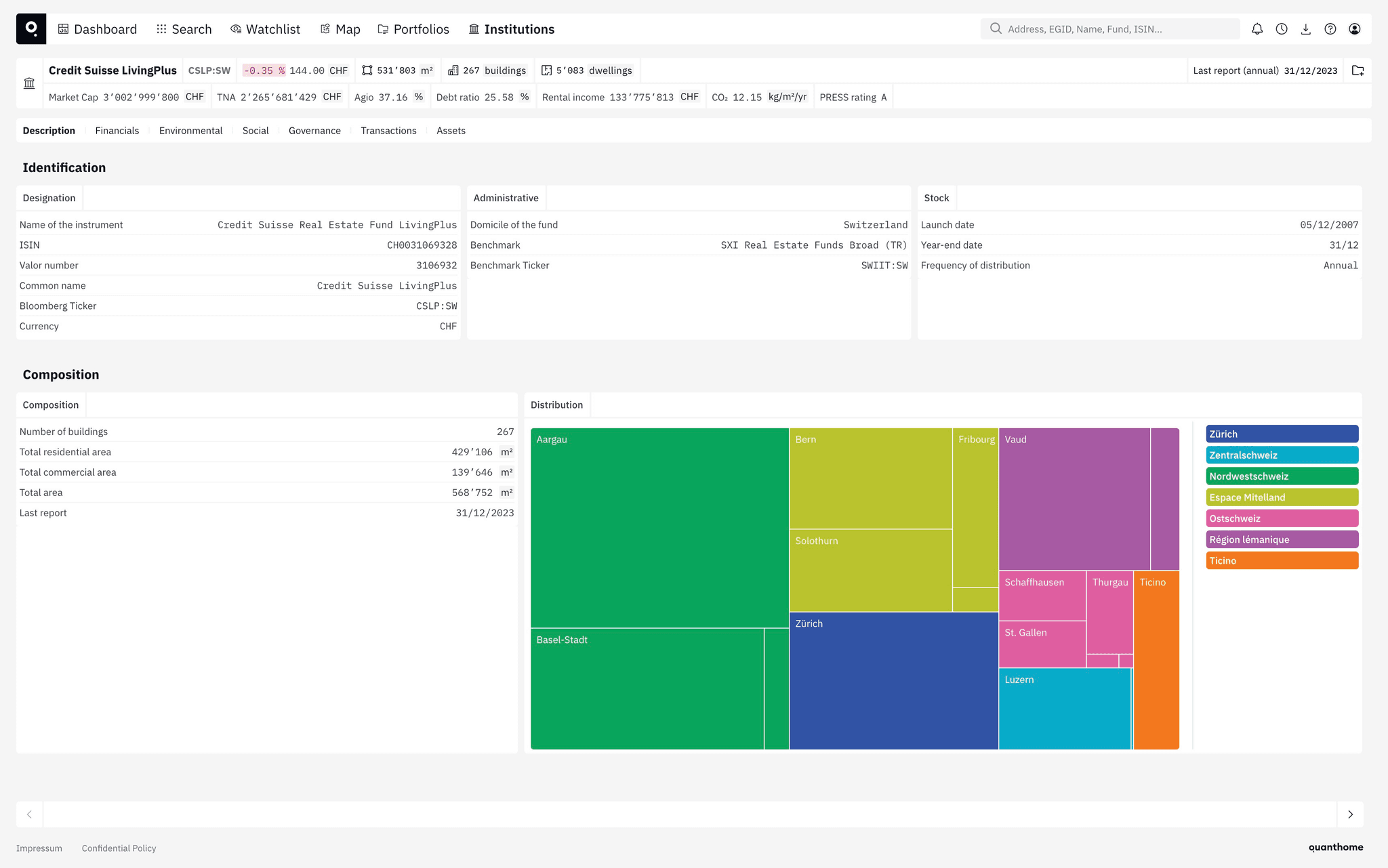Click the Ostschweiz legend swatch

1282,518
